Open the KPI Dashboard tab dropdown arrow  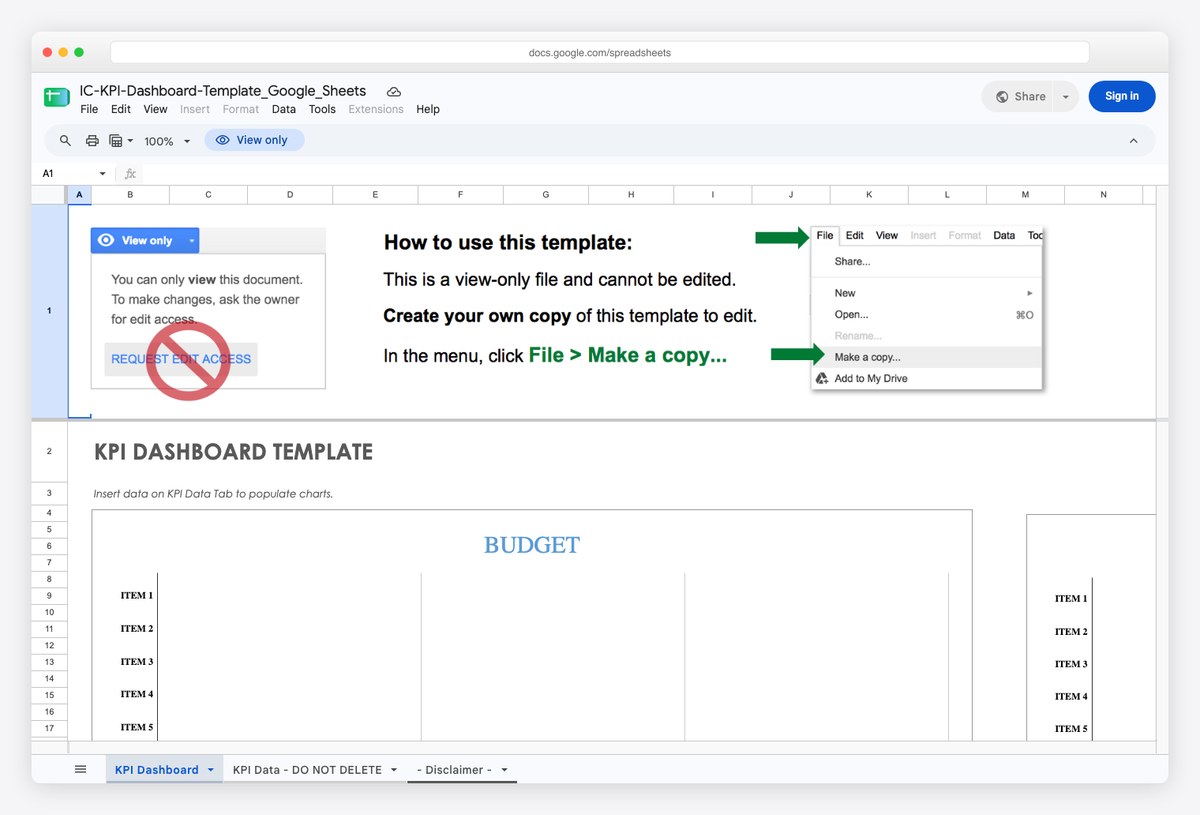[211, 770]
